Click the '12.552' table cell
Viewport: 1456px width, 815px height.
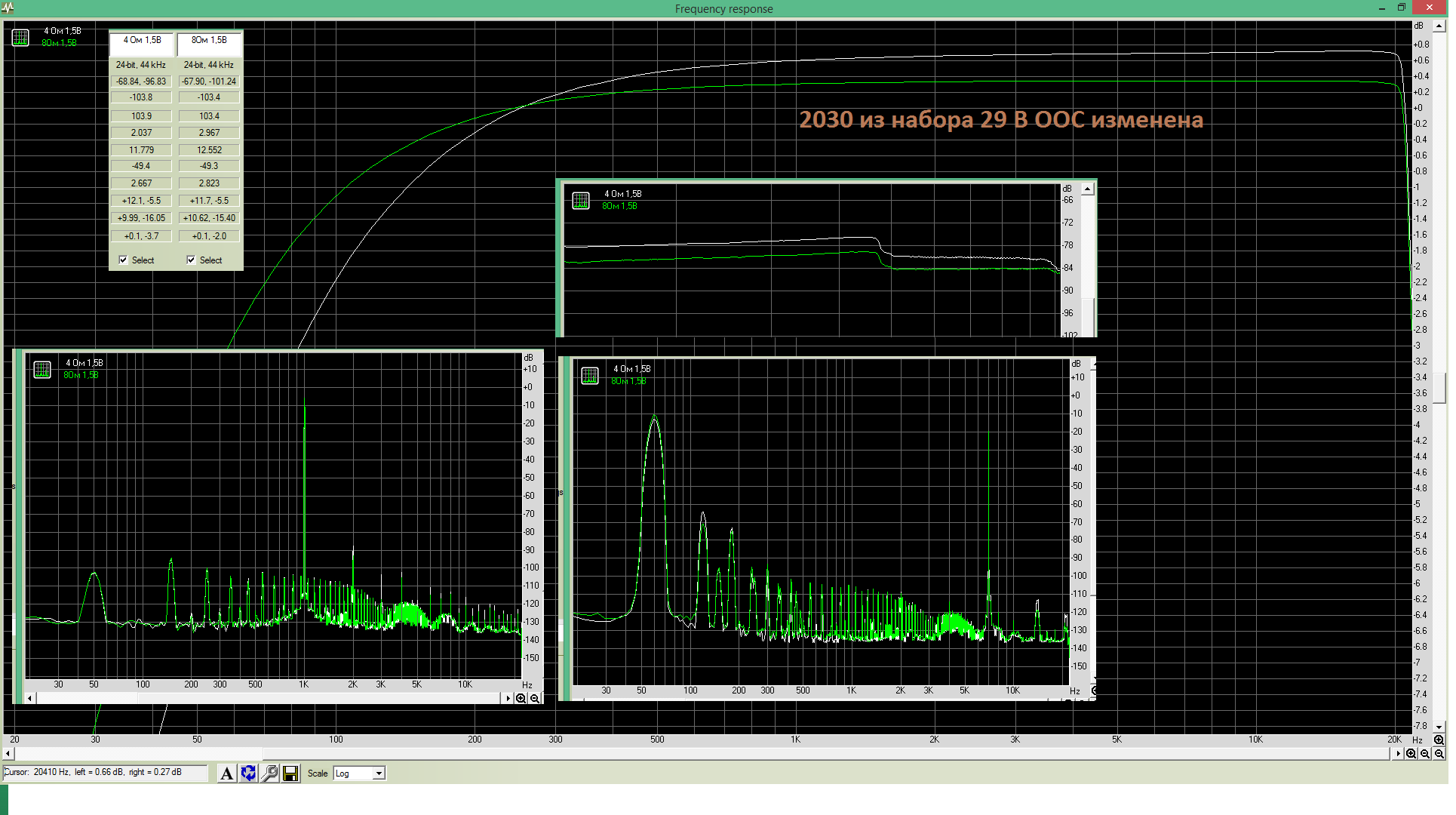[210, 151]
